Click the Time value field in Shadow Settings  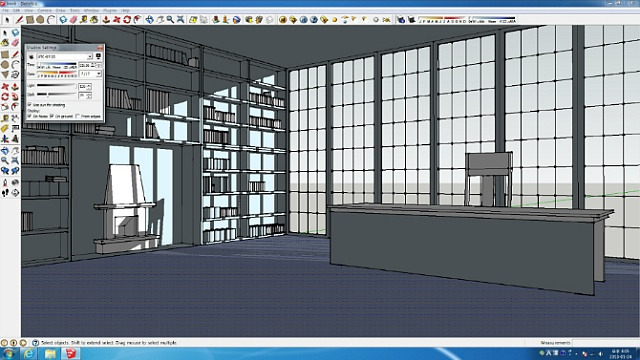tap(87, 65)
